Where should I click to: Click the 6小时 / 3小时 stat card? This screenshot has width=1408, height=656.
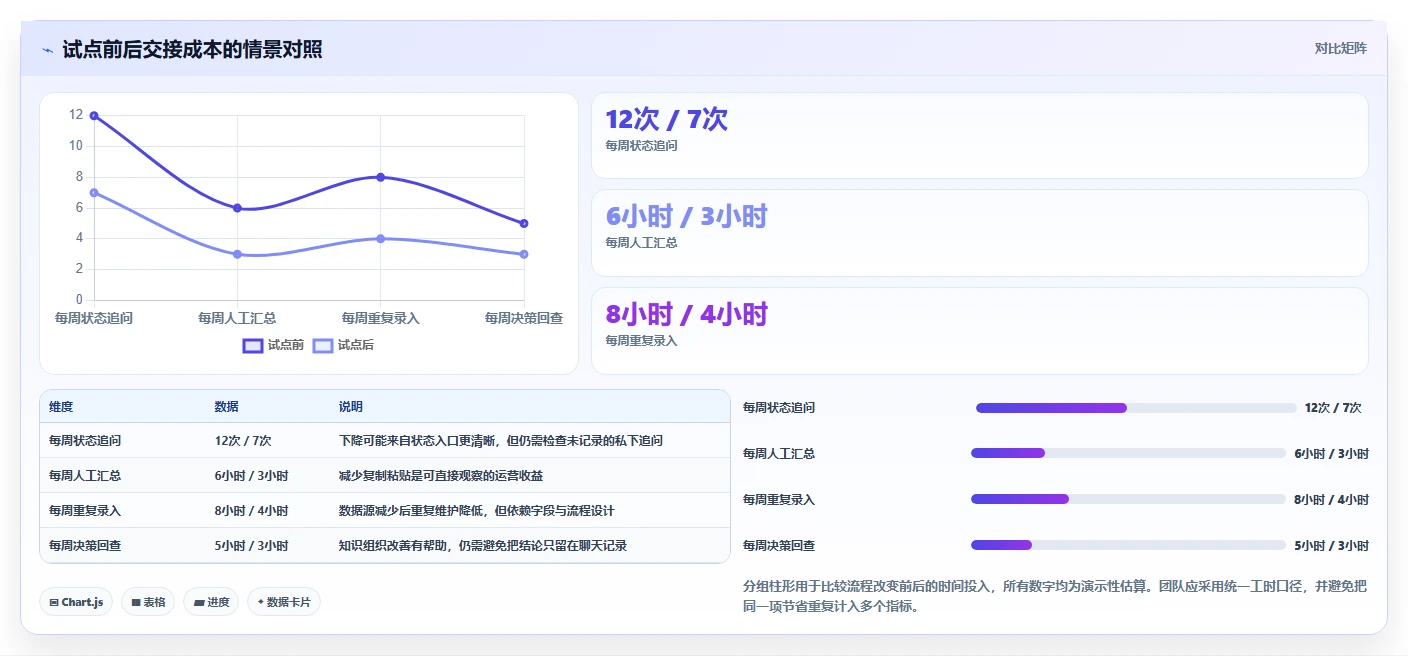tap(980, 233)
